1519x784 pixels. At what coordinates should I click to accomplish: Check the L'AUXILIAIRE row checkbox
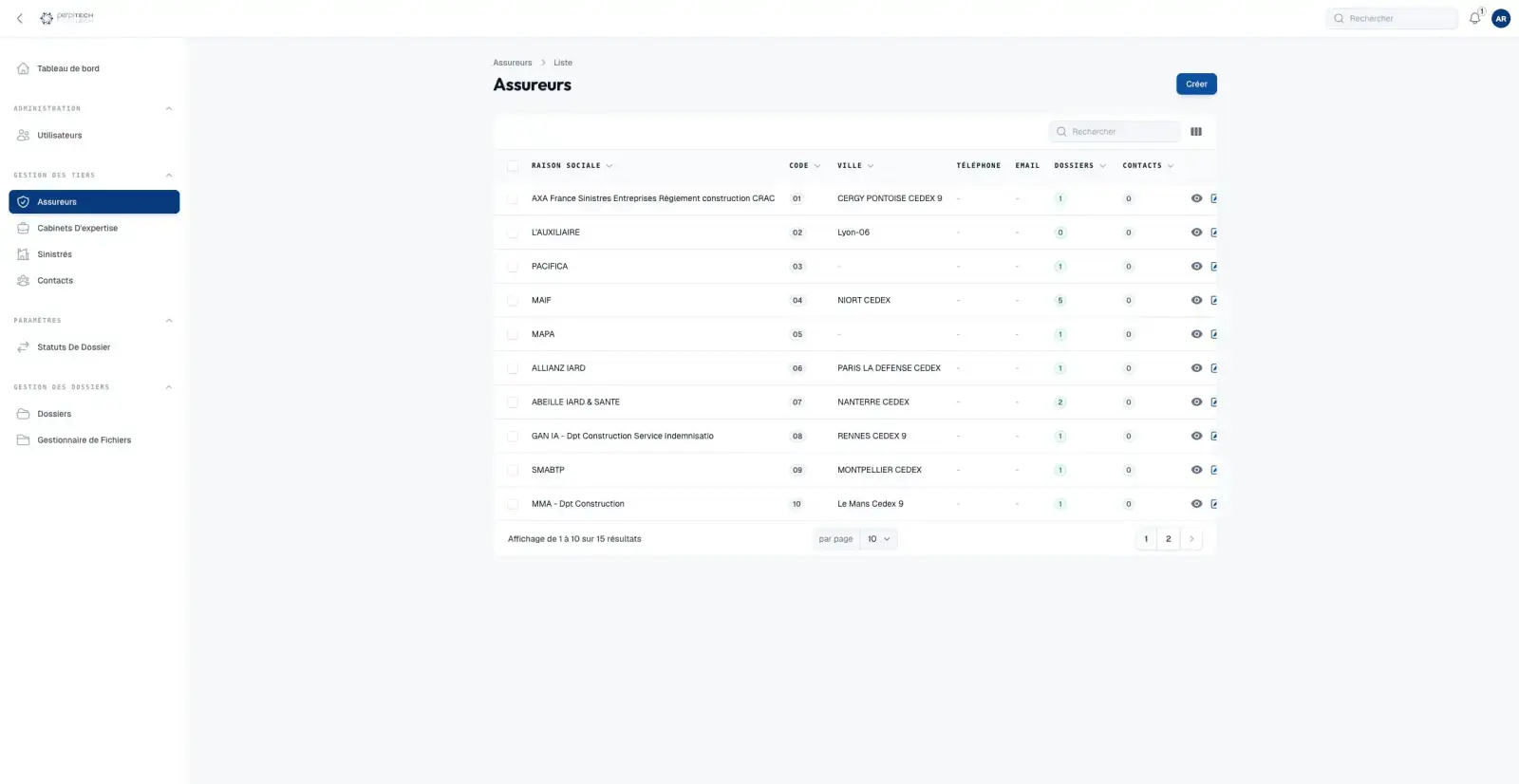coord(513,233)
